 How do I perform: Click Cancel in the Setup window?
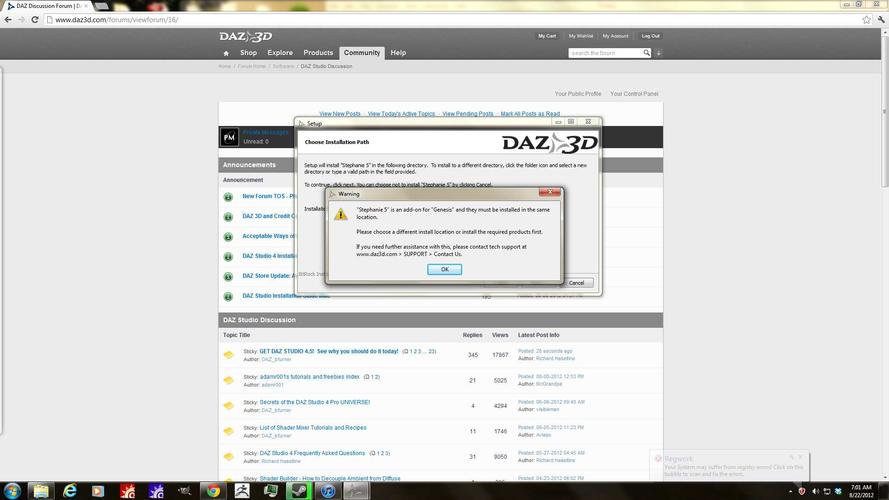click(577, 283)
